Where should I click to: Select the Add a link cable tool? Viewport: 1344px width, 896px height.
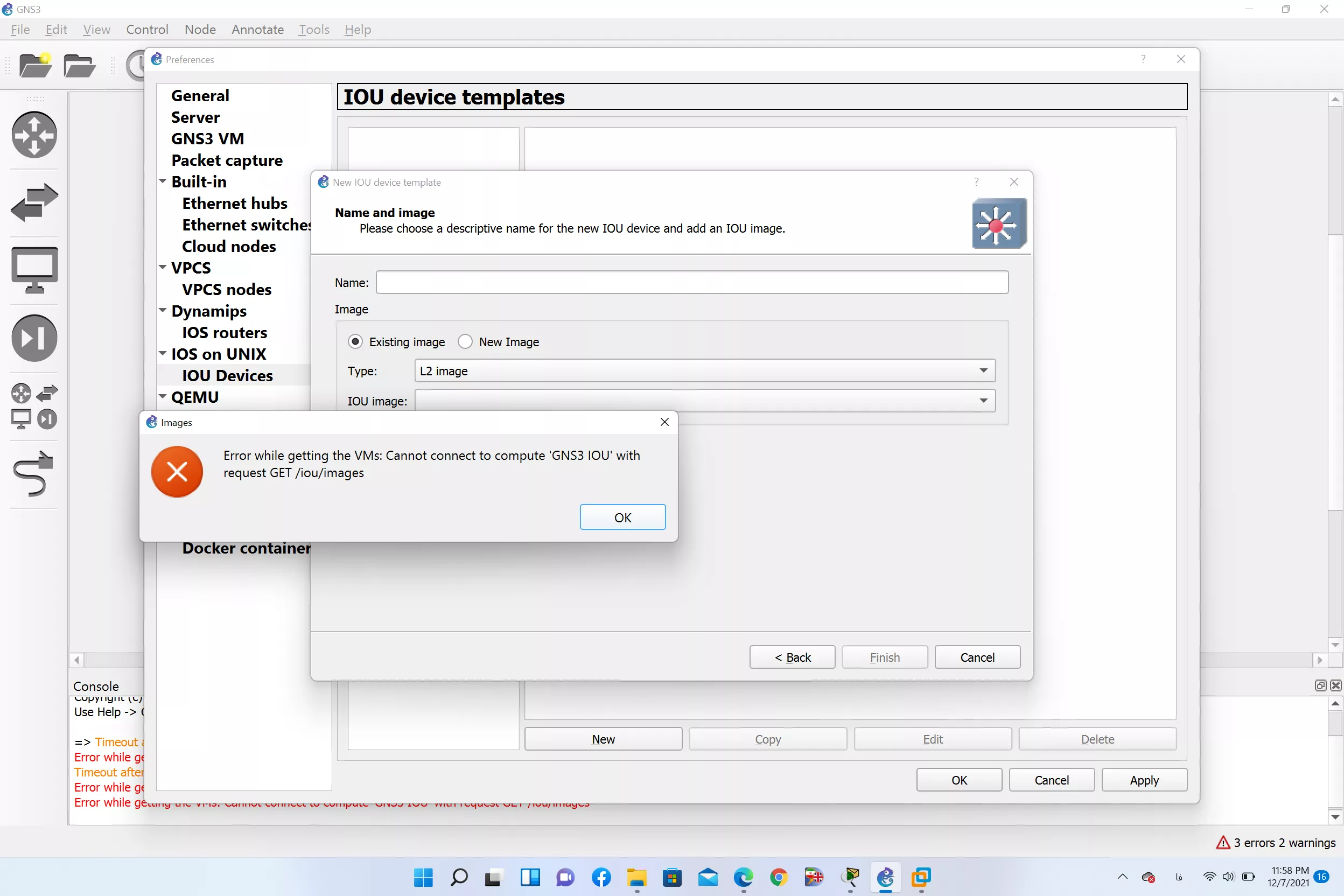tap(33, 474)
